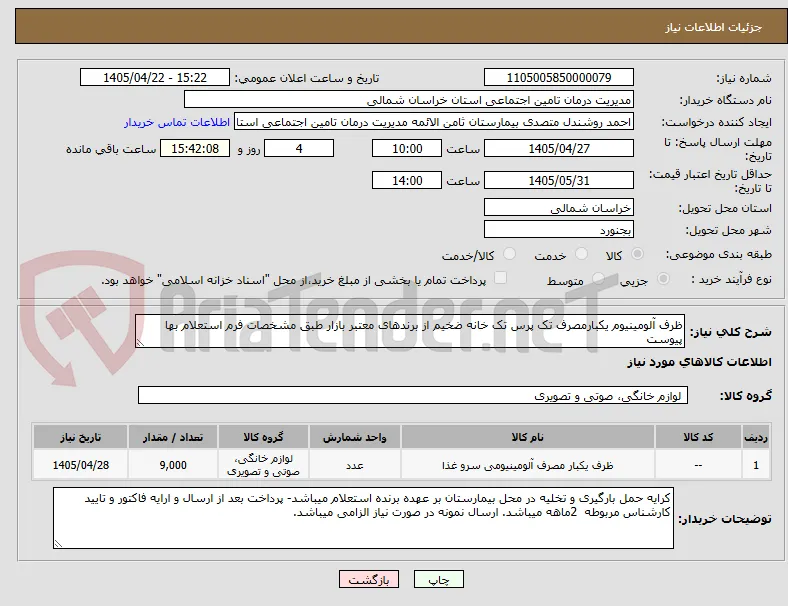
Task: Toggle the اسناد خزانه اسلامی payment checkbox
Action: pyautogui.click(x=501, y=278)
